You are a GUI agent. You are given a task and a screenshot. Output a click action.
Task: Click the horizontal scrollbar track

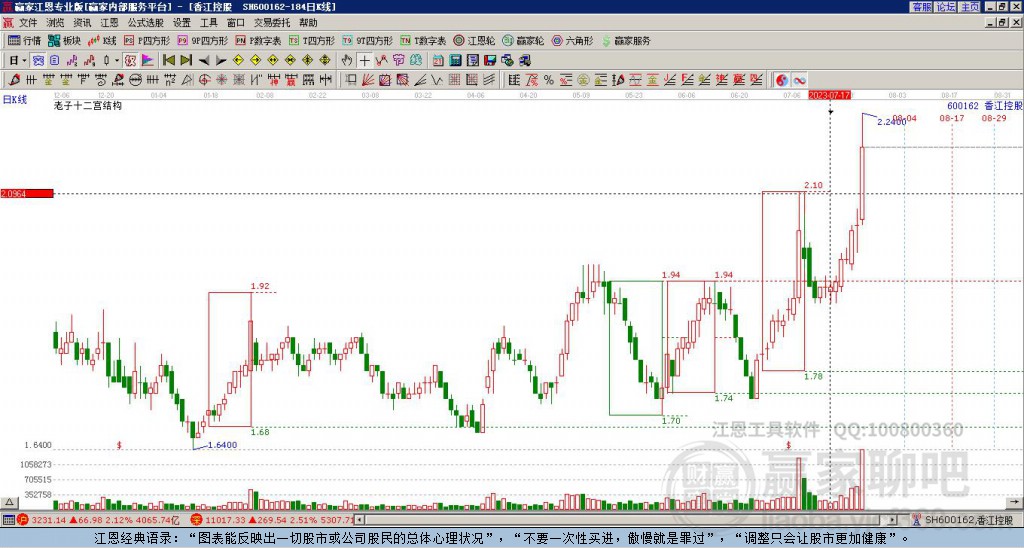625,520
